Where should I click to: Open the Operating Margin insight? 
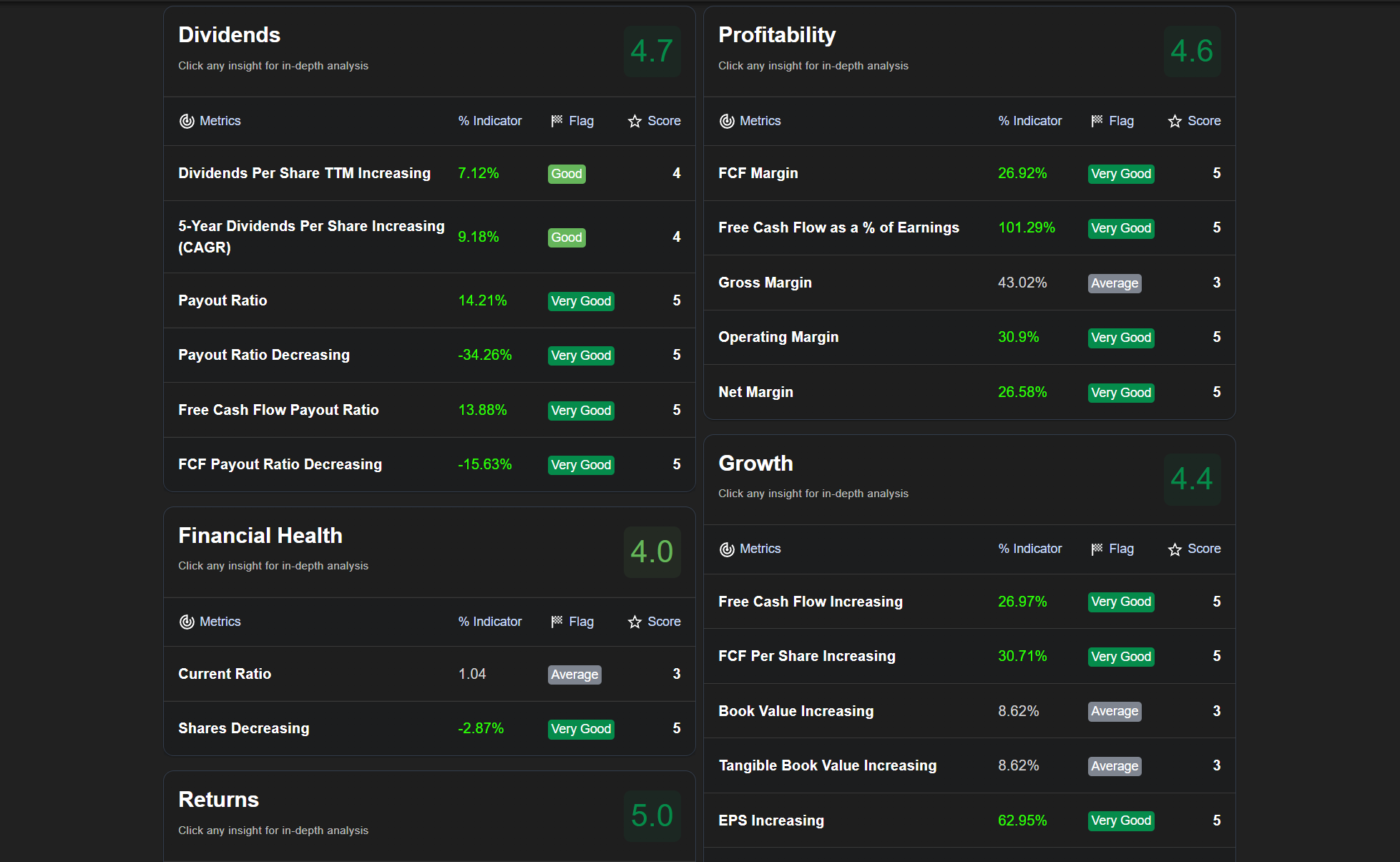tap(969, 337)
